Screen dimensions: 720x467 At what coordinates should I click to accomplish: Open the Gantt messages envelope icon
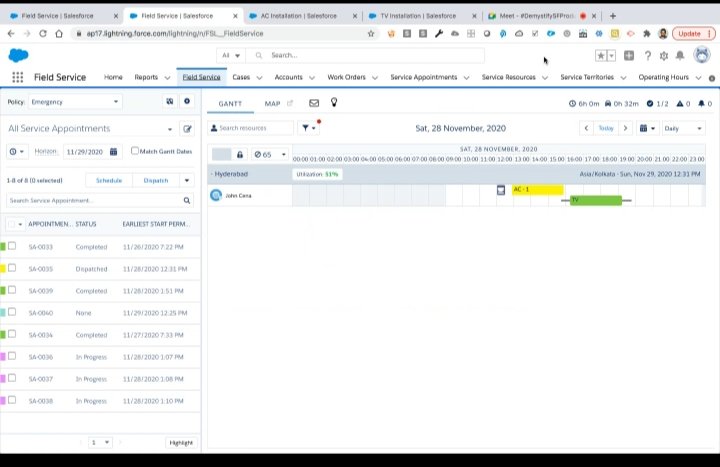[314, 103]
